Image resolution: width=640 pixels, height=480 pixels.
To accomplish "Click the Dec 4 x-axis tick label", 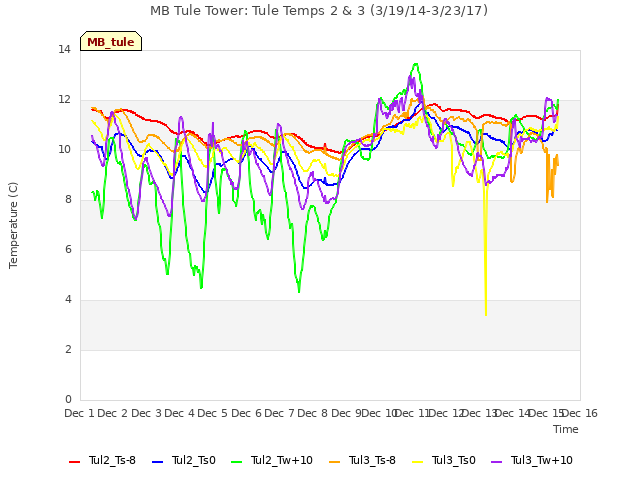I will (179, 413).
